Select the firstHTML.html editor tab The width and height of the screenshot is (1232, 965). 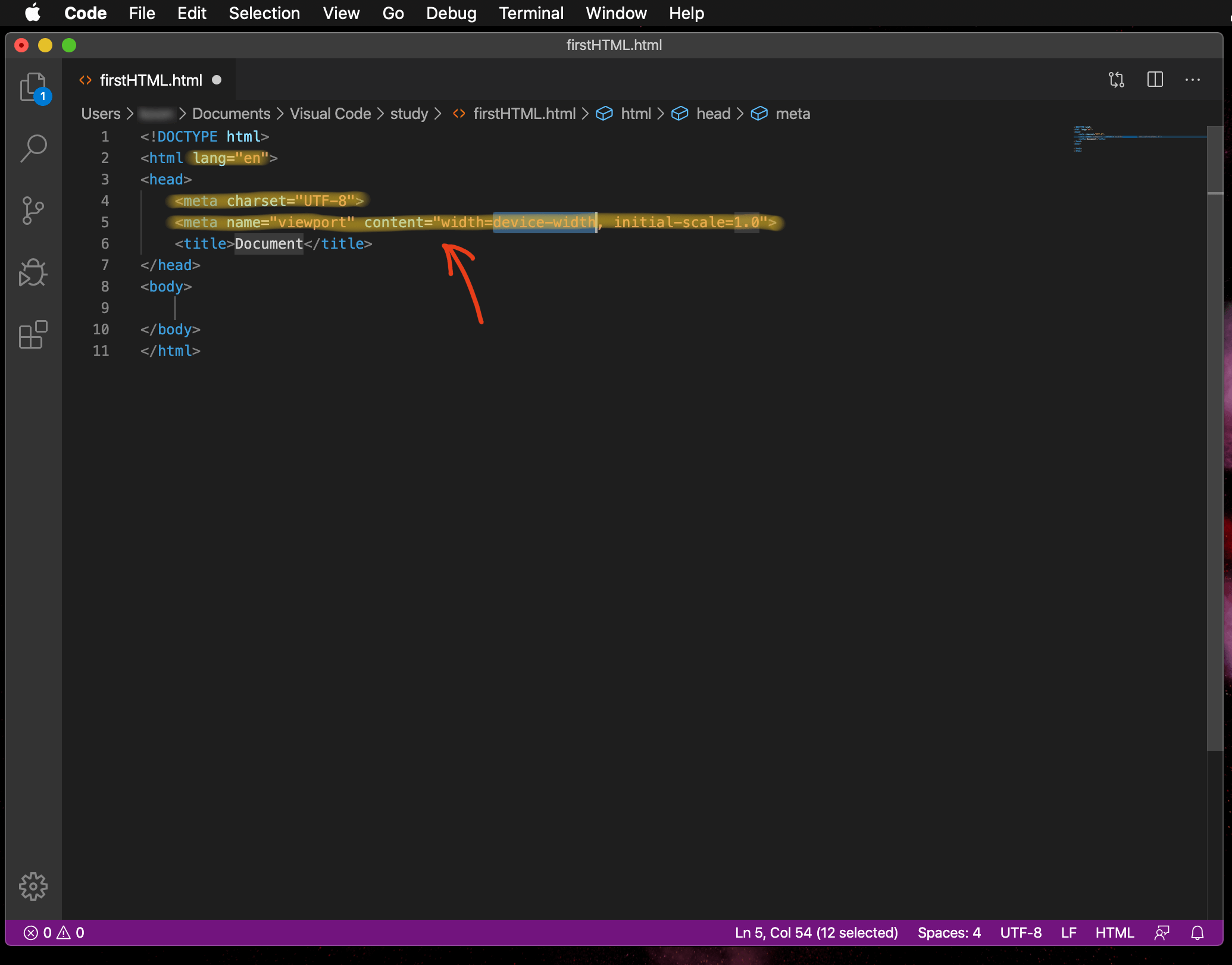(151, 80)
